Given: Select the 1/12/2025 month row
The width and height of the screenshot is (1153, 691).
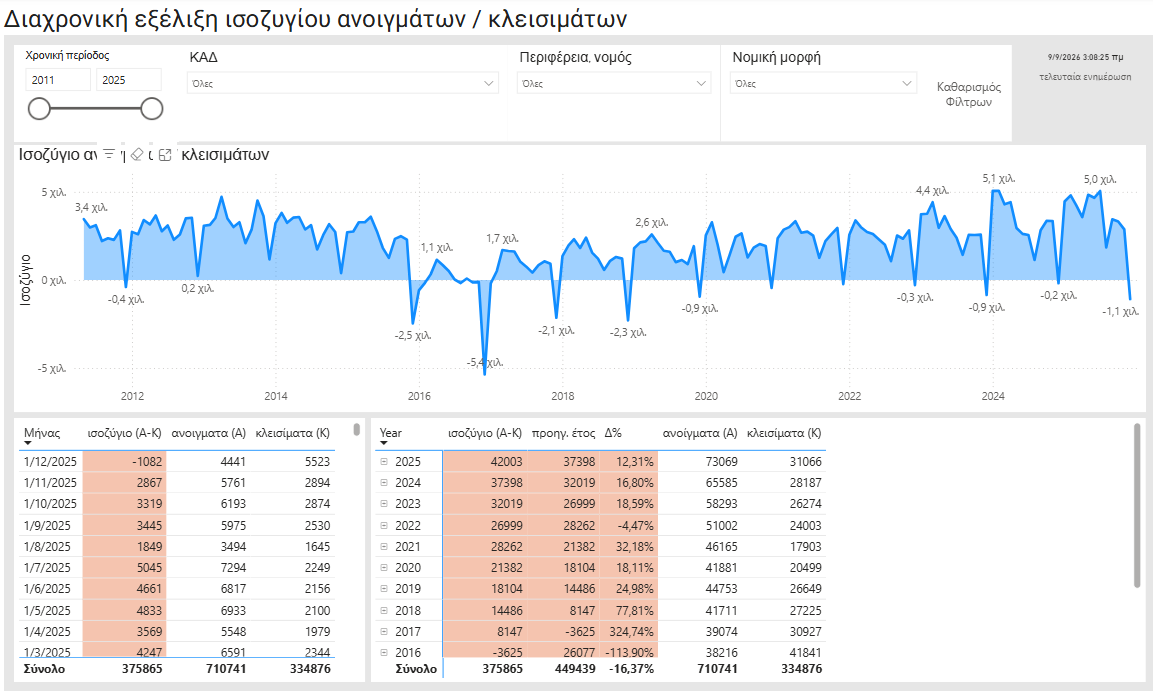Looking at the screenshot, I should [x=176, y=462].
